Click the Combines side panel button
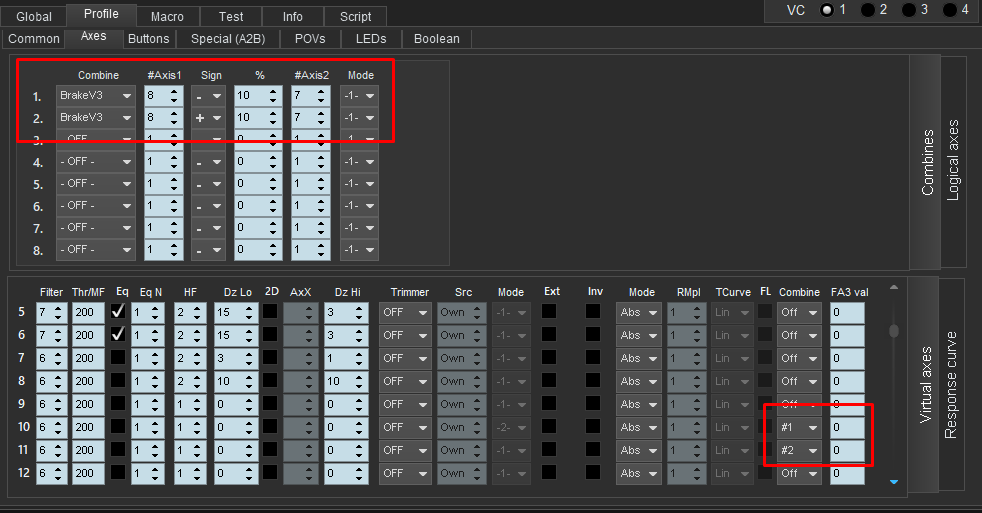The image size is (982, 513). pos(927,162)
